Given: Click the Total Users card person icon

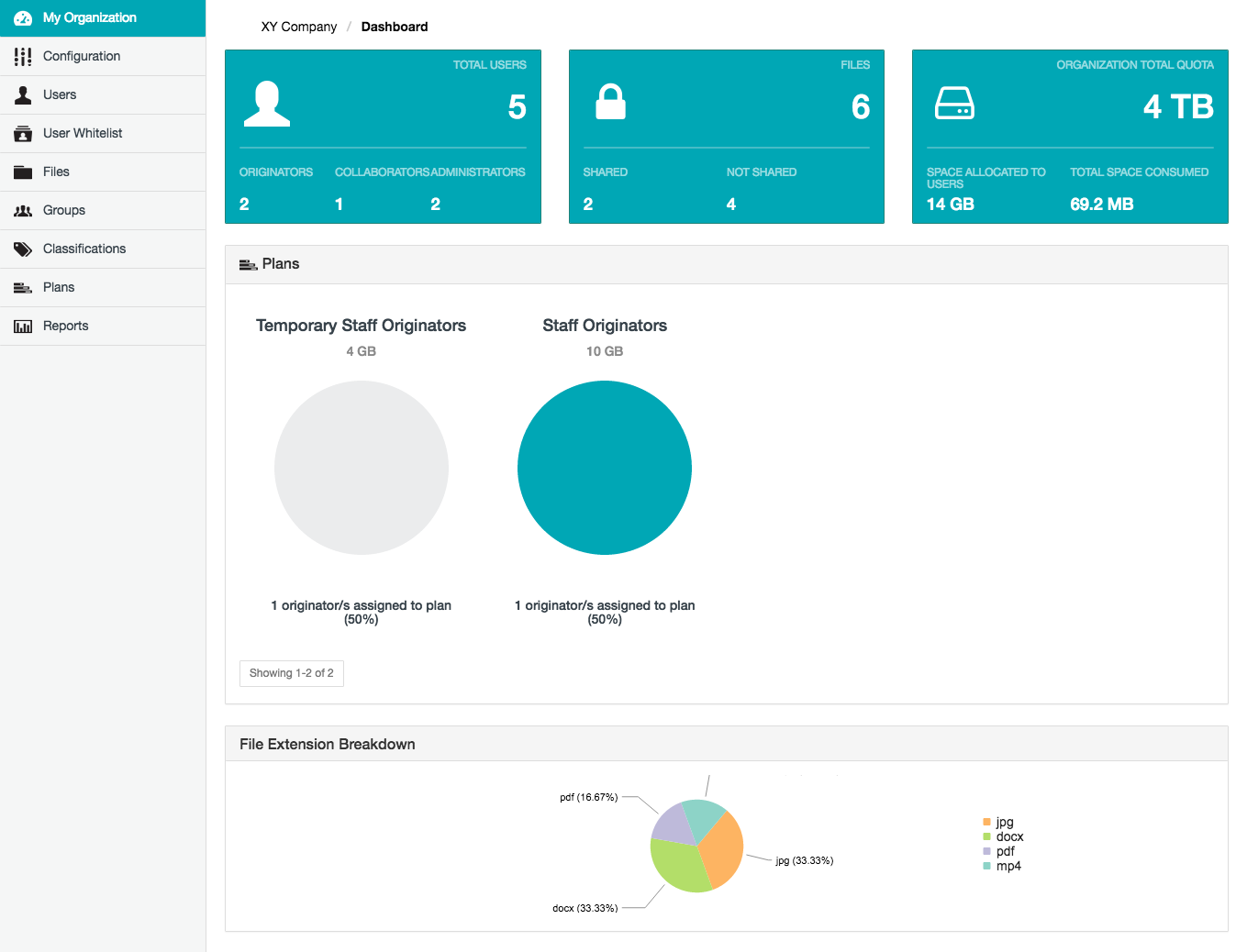Looking at the screenshot, I should click(266, 104).
